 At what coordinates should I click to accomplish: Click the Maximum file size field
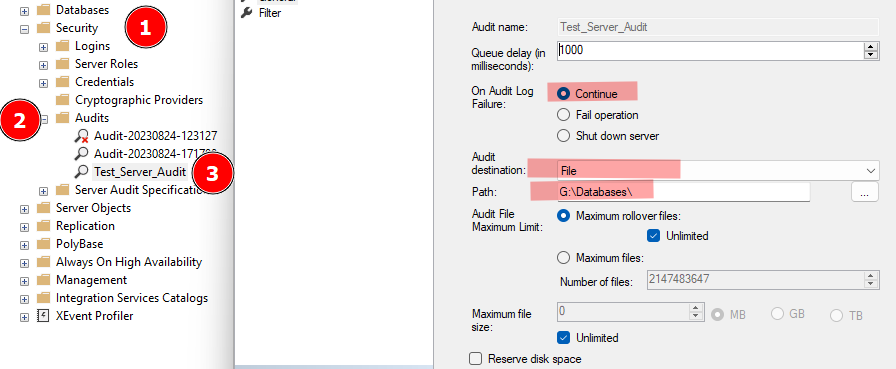623,311
